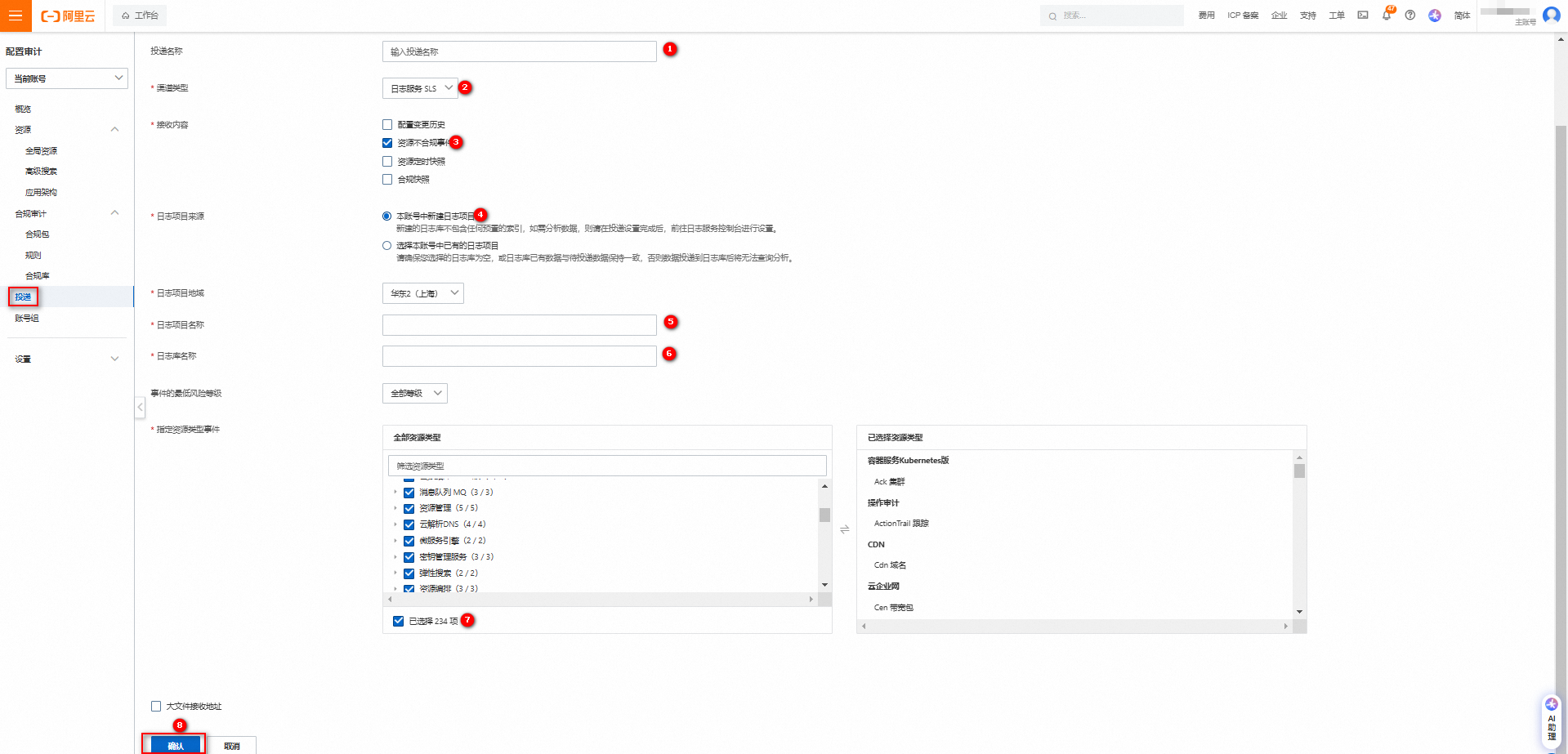Open the 企业 menu

coord(1279,16)
